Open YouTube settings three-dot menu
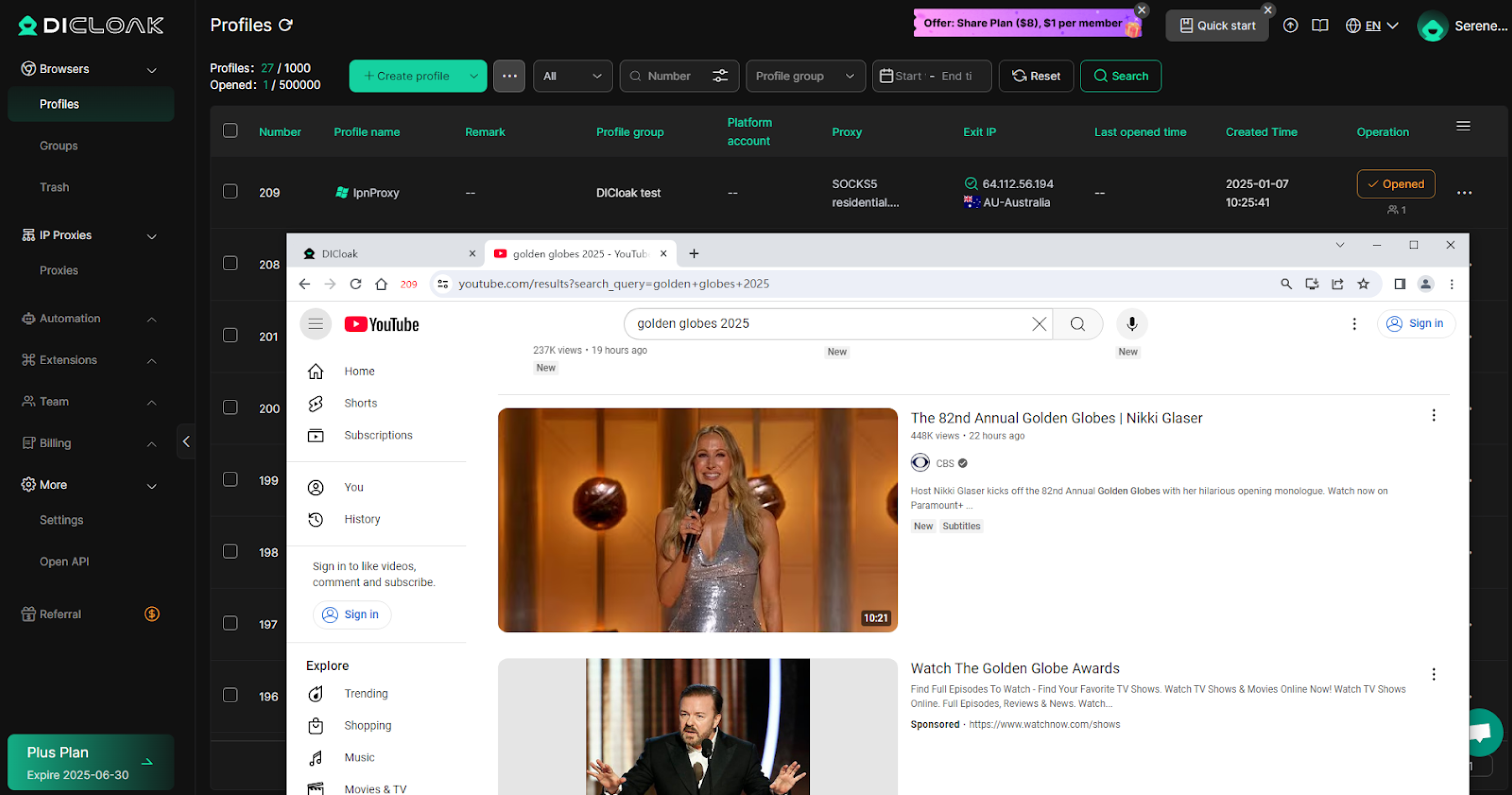1512x795 pixels. (x=1354, y=324)
